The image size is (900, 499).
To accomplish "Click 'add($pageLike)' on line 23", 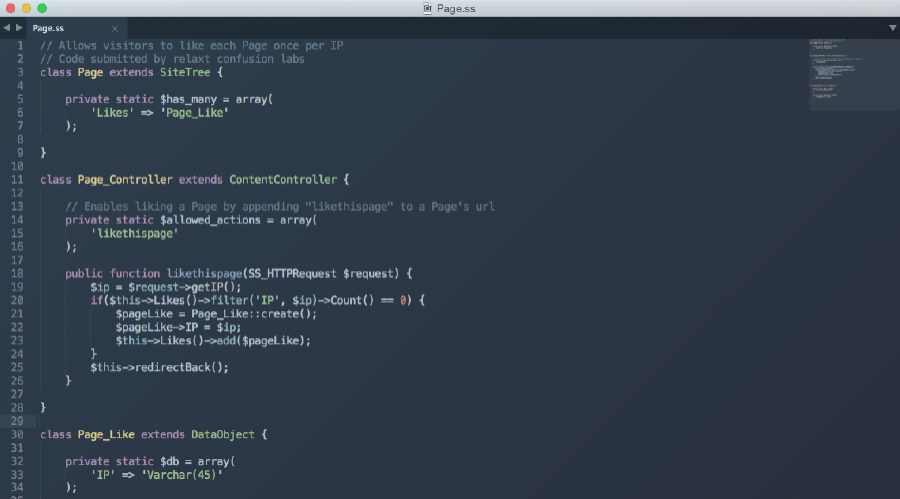I will [x=261, y=341].
